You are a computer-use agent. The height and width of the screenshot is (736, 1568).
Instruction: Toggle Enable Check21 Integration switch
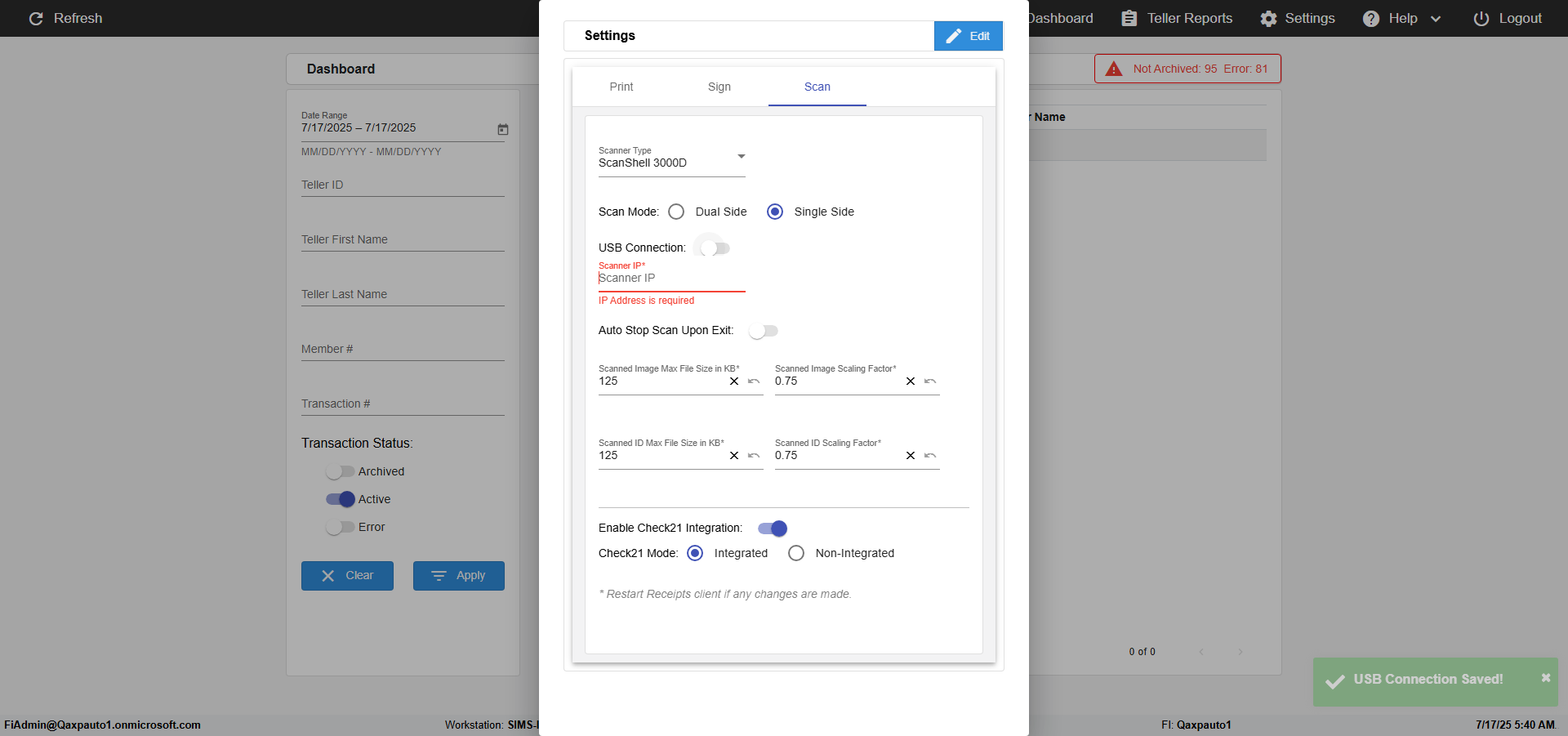773,529
